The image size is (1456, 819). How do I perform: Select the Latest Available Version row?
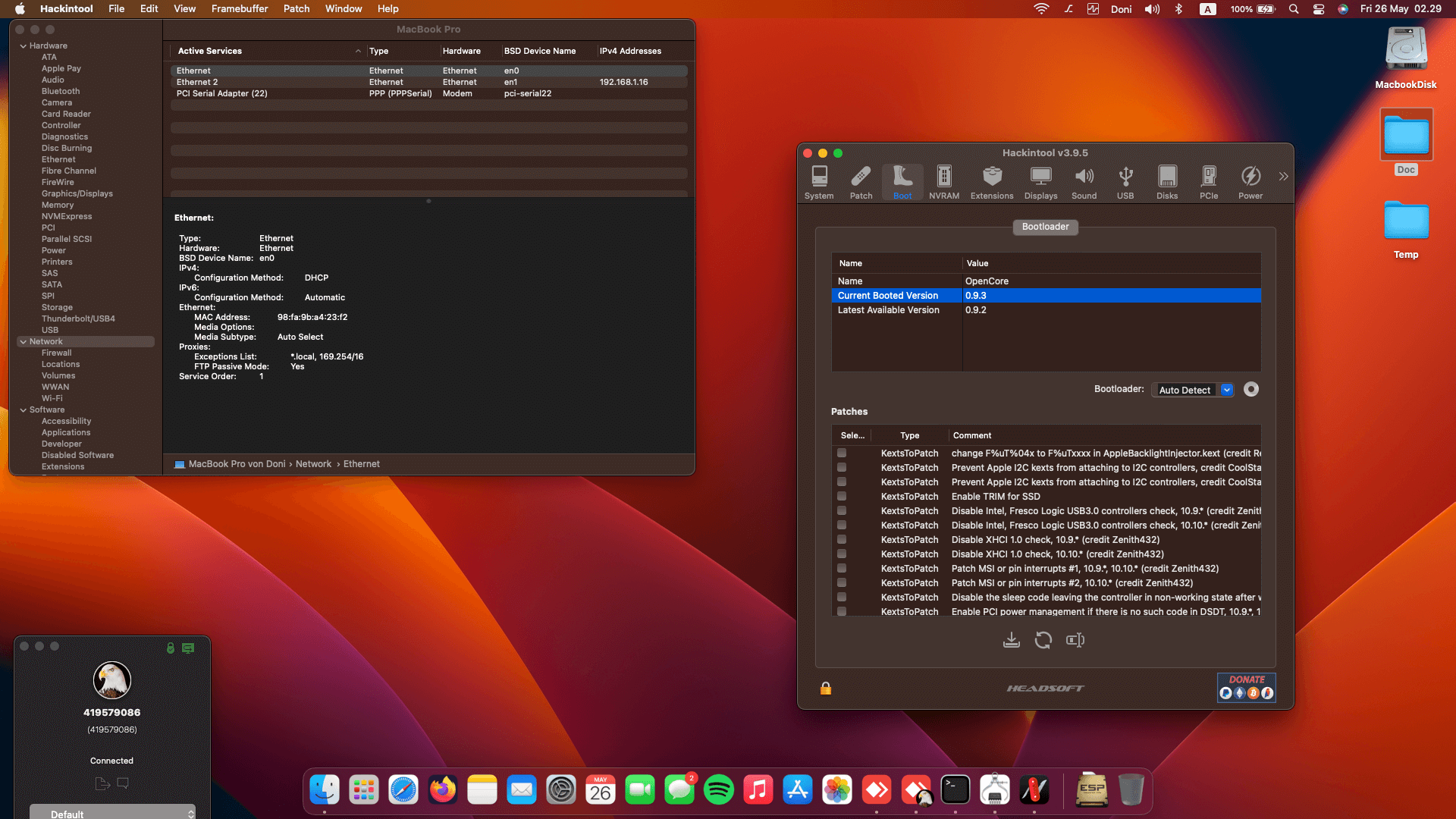(1046, 310)
